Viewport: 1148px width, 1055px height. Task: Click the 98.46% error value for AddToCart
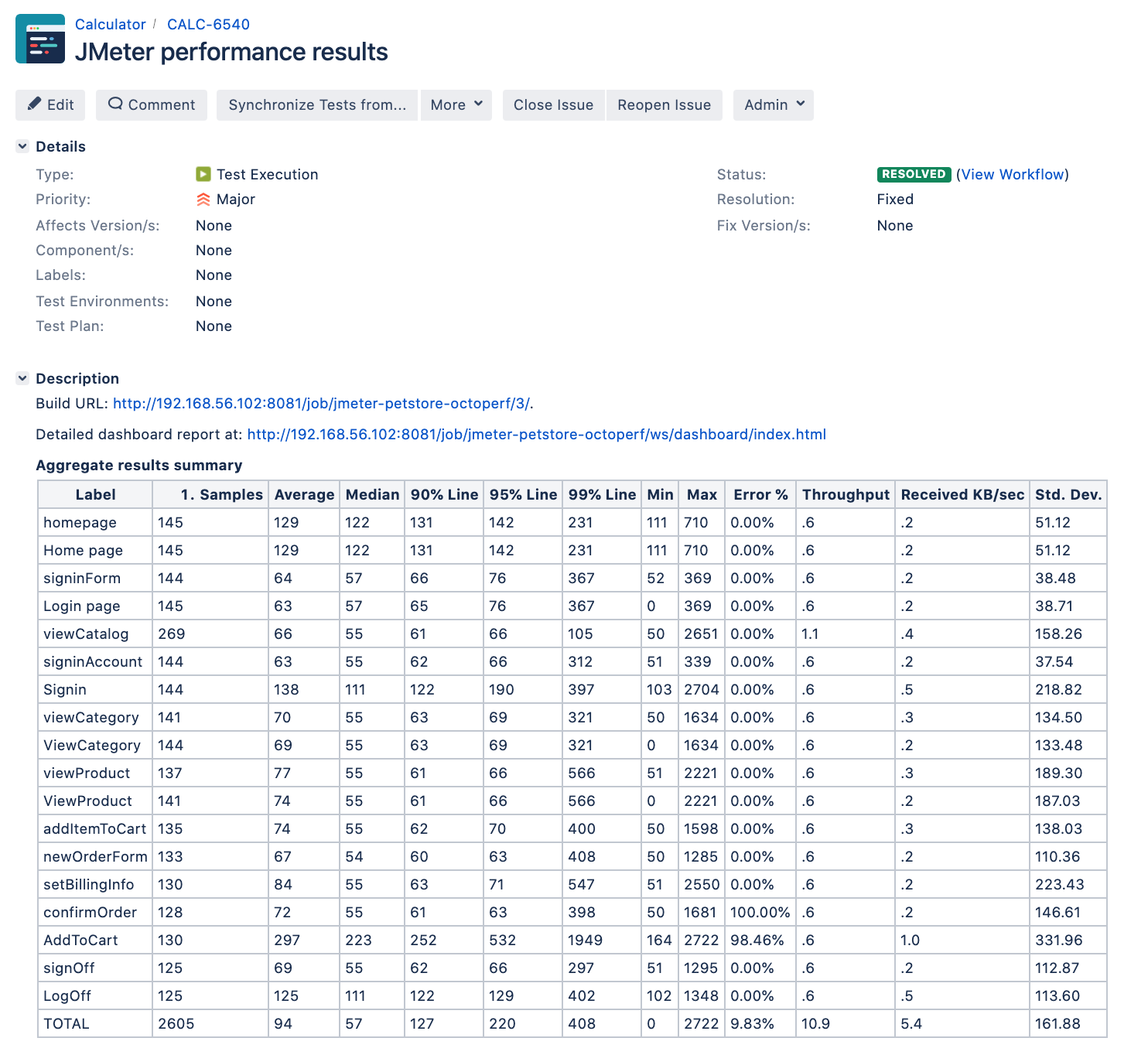(760, 941)
